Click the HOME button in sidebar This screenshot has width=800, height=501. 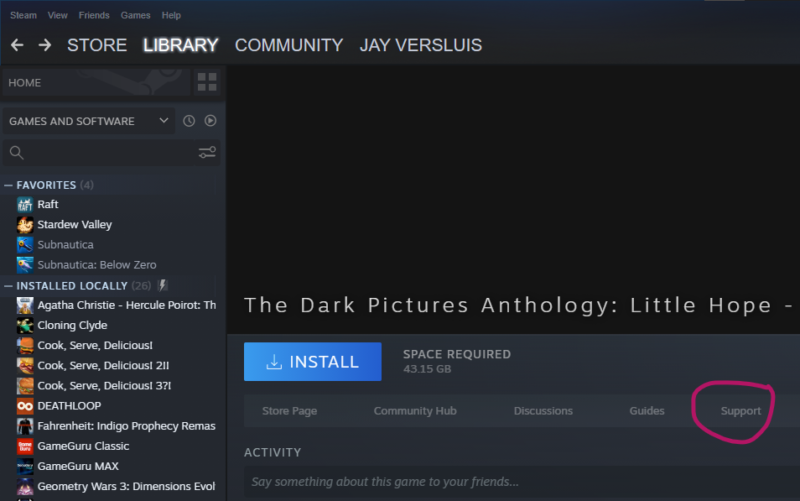[x=96, y=82]
